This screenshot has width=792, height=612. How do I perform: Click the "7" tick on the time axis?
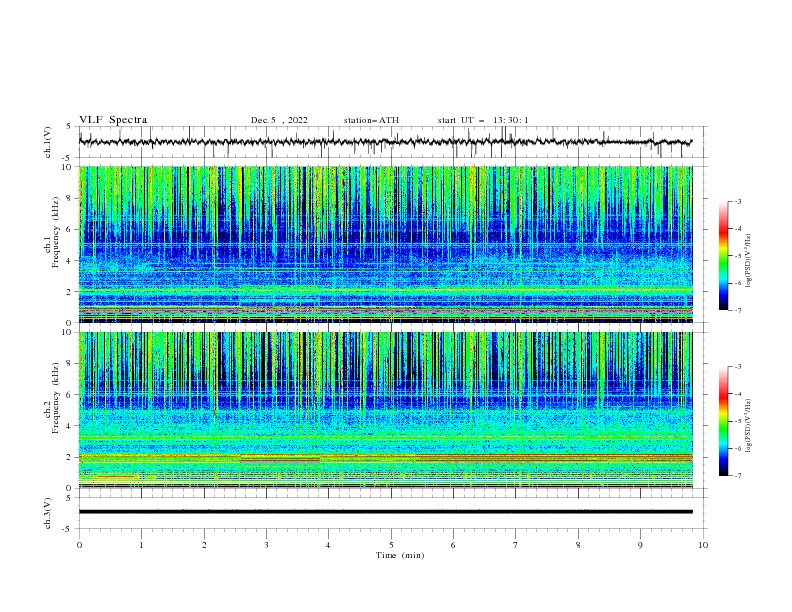[516, 545]
